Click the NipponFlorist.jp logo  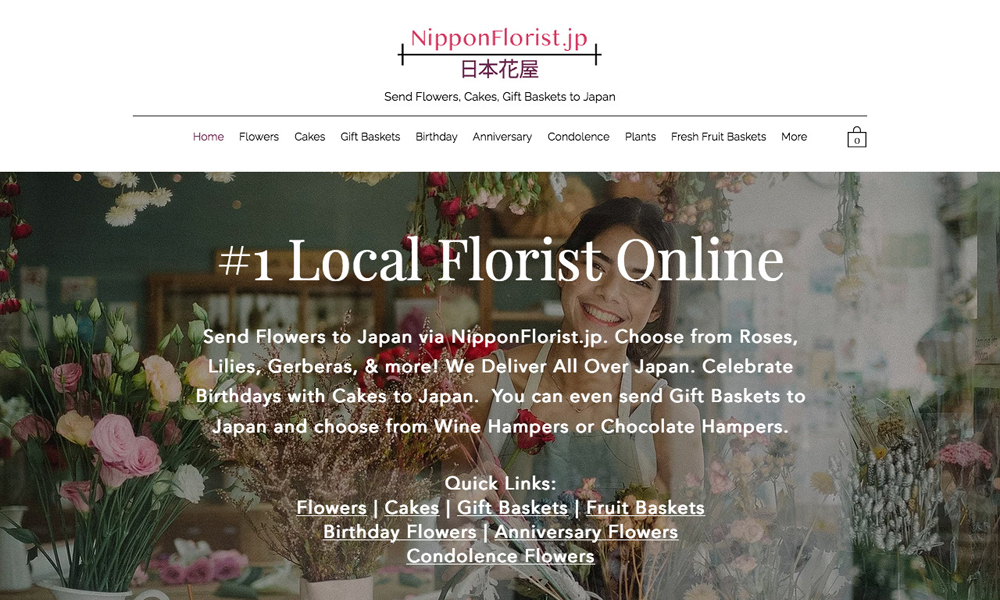(x=499, y=54)
